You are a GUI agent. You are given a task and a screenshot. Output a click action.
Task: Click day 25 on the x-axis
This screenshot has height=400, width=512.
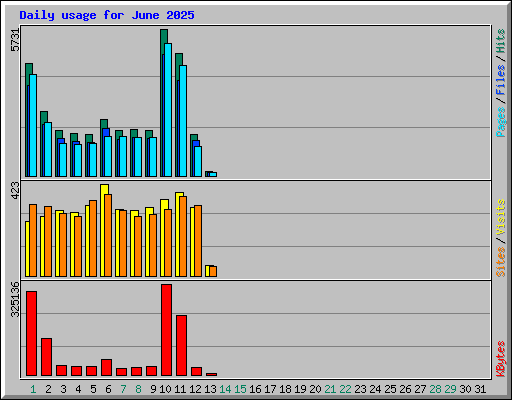pyautogui.click(x=390, y=389)
